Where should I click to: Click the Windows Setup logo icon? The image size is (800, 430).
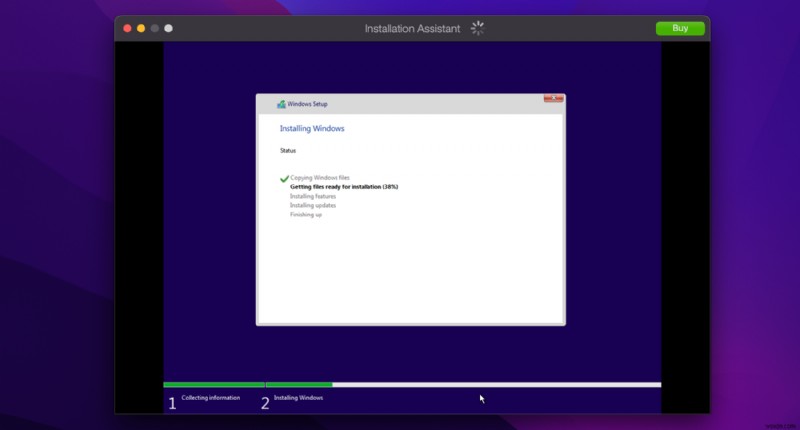(x=281, y=104)
